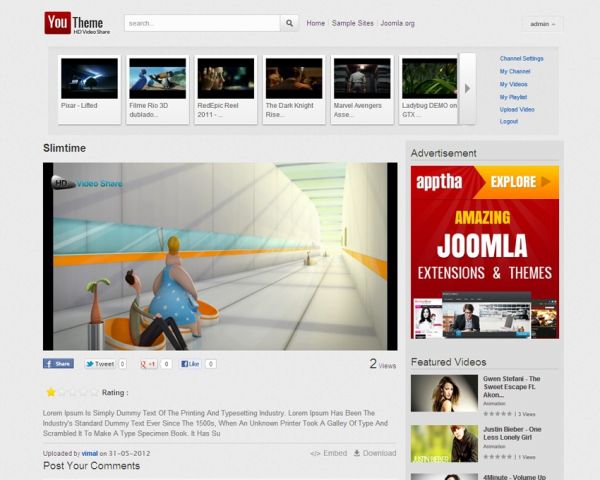Click the Facebook Share button
This screenshot has height=480, width=600.
[x=58, y=364]
